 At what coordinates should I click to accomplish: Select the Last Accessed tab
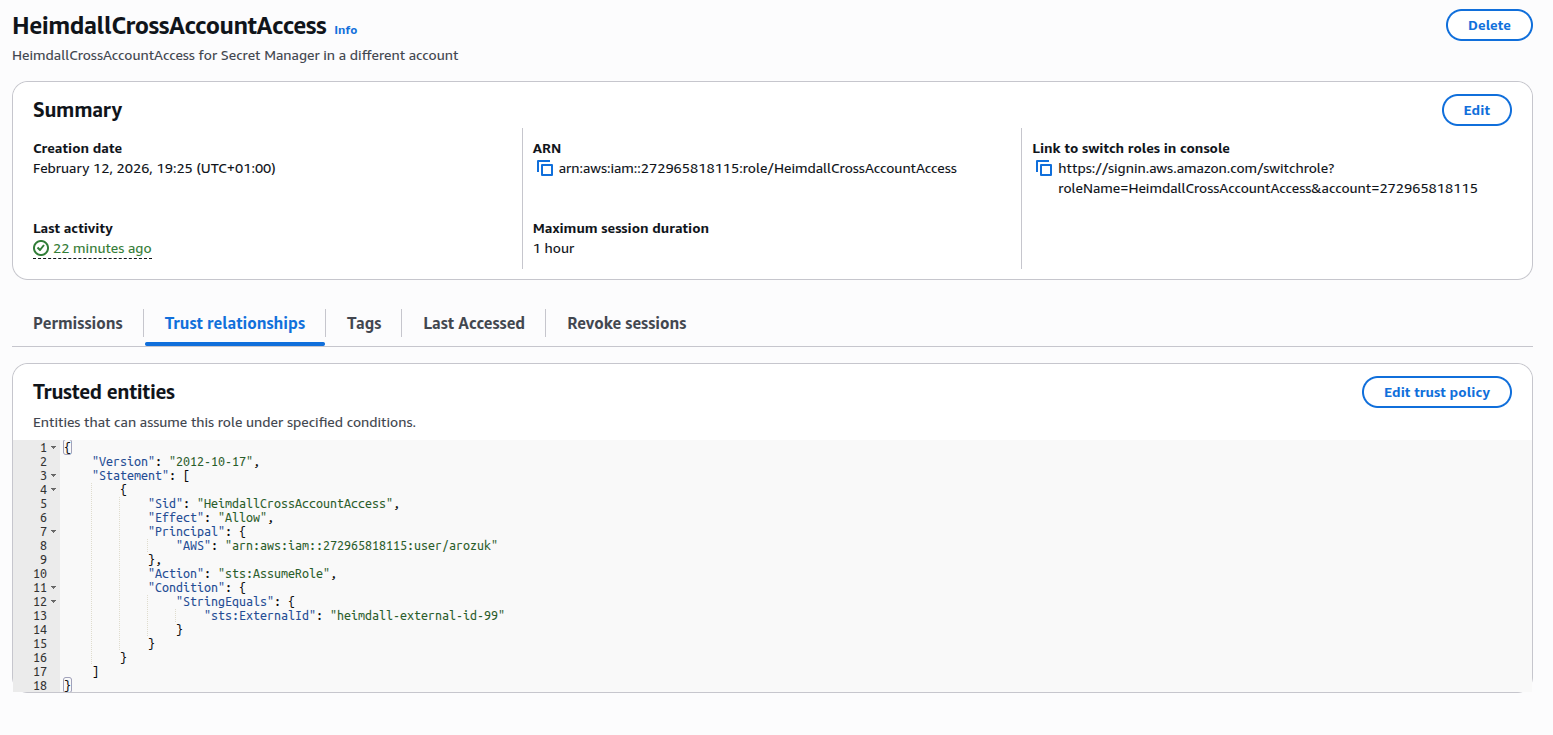coord(473,323)
